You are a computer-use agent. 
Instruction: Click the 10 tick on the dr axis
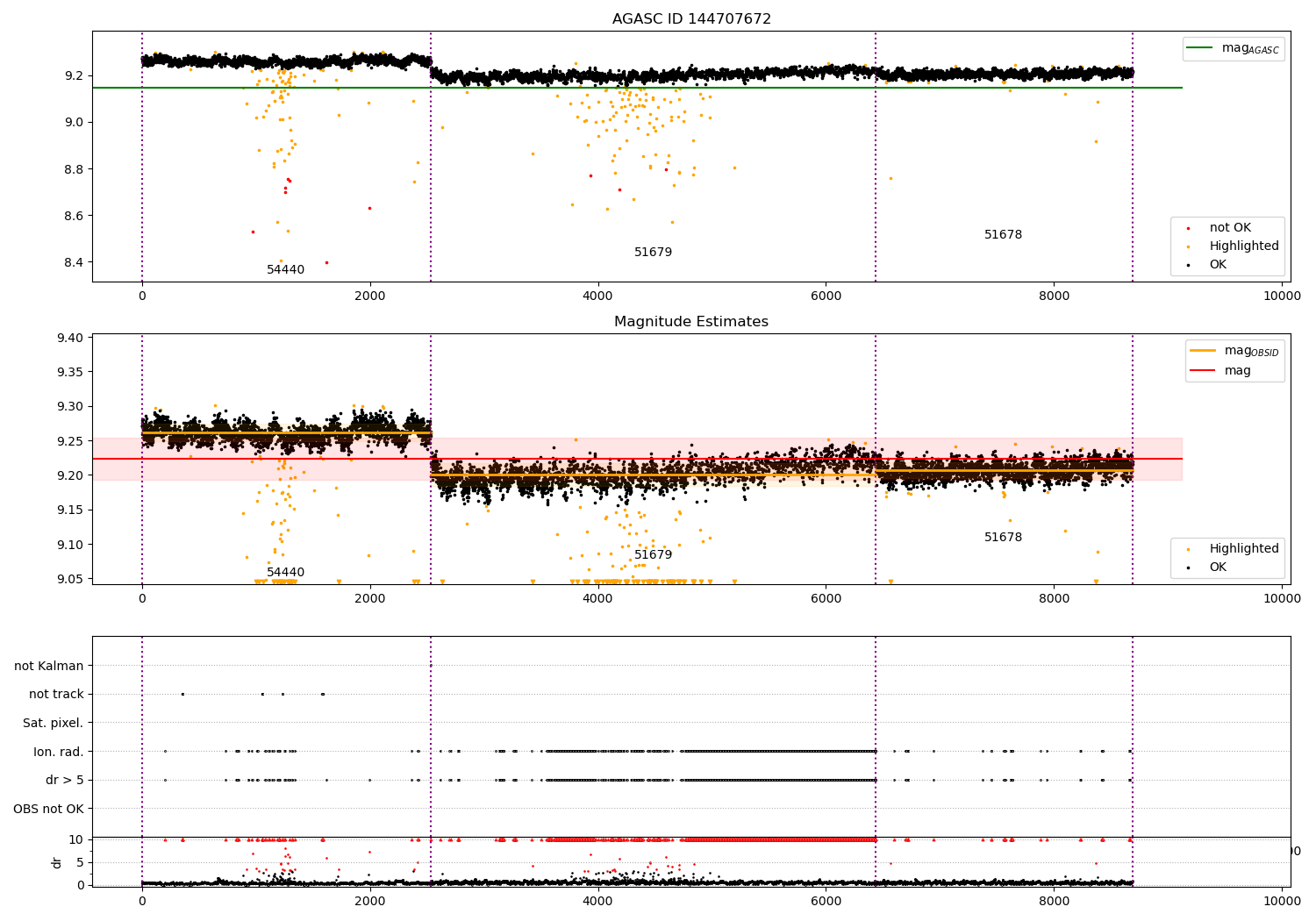click(76, 839)
